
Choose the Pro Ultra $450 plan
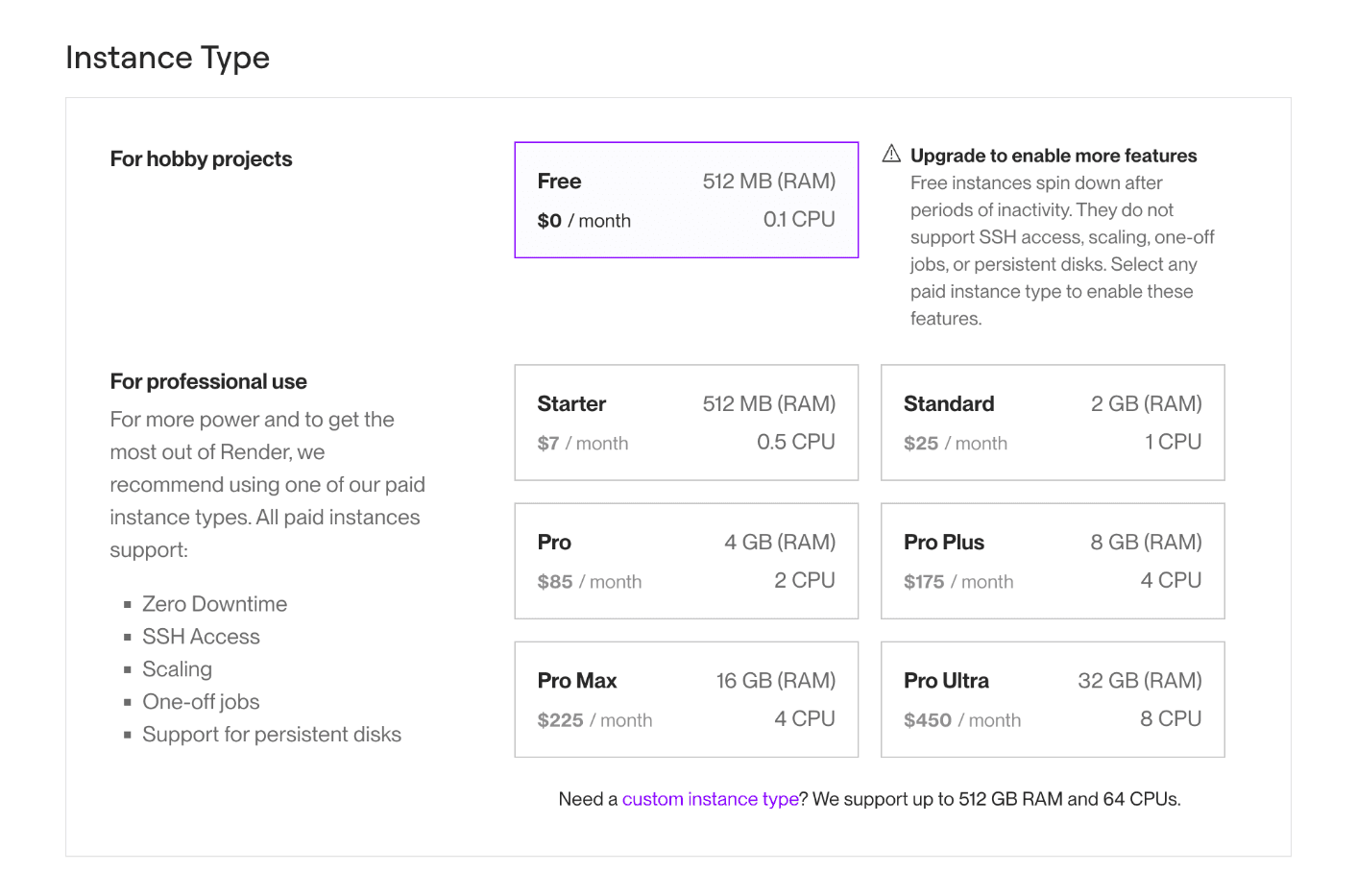[x=1053, y=699]
